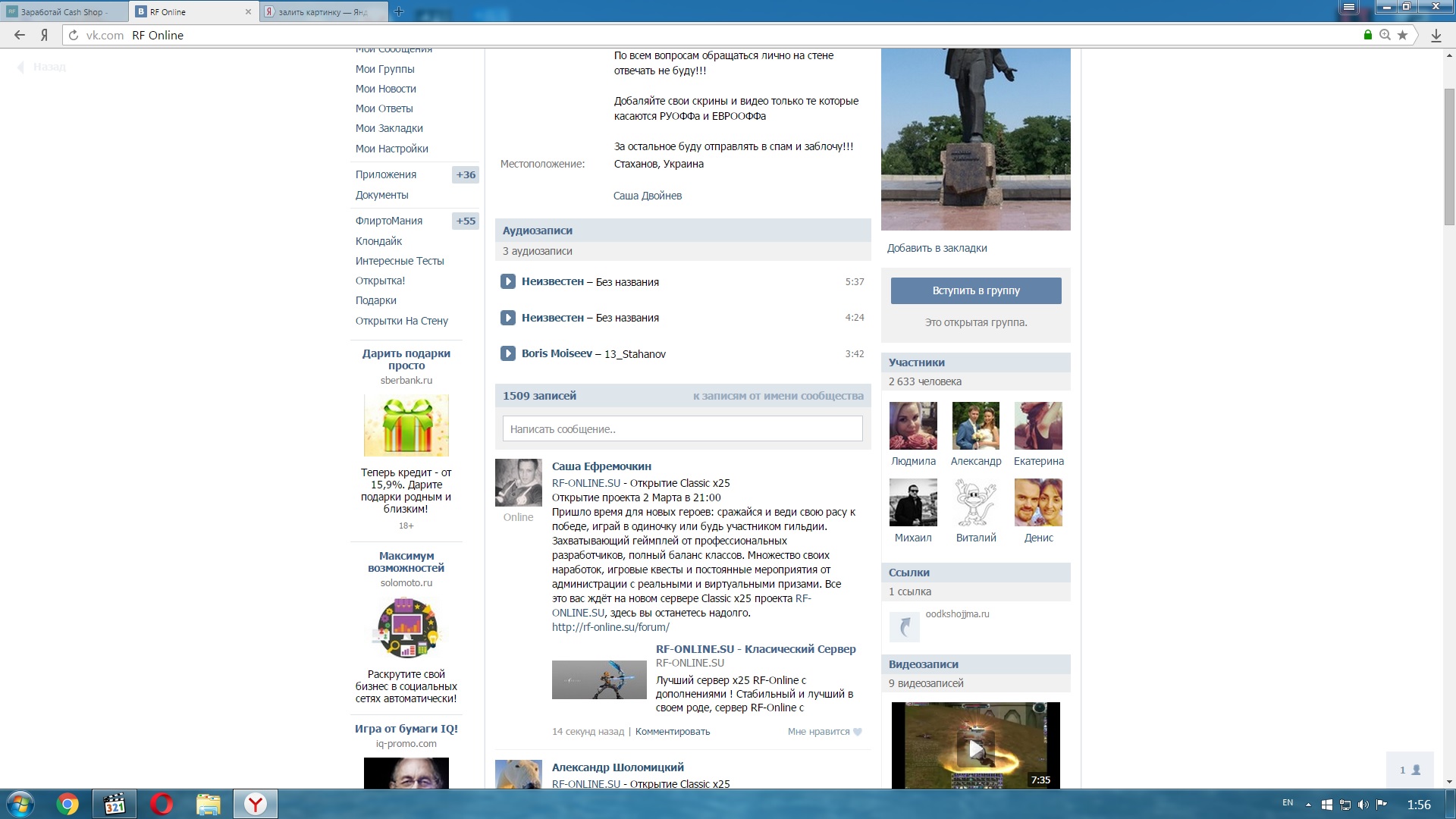Open Мои Новости in sidebar

point(385,89)
